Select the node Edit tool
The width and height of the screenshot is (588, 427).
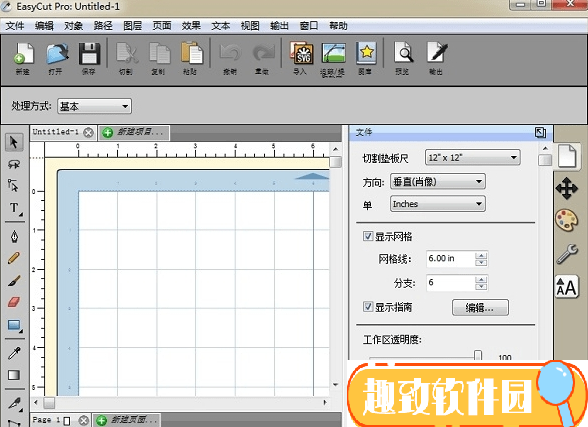14,185
